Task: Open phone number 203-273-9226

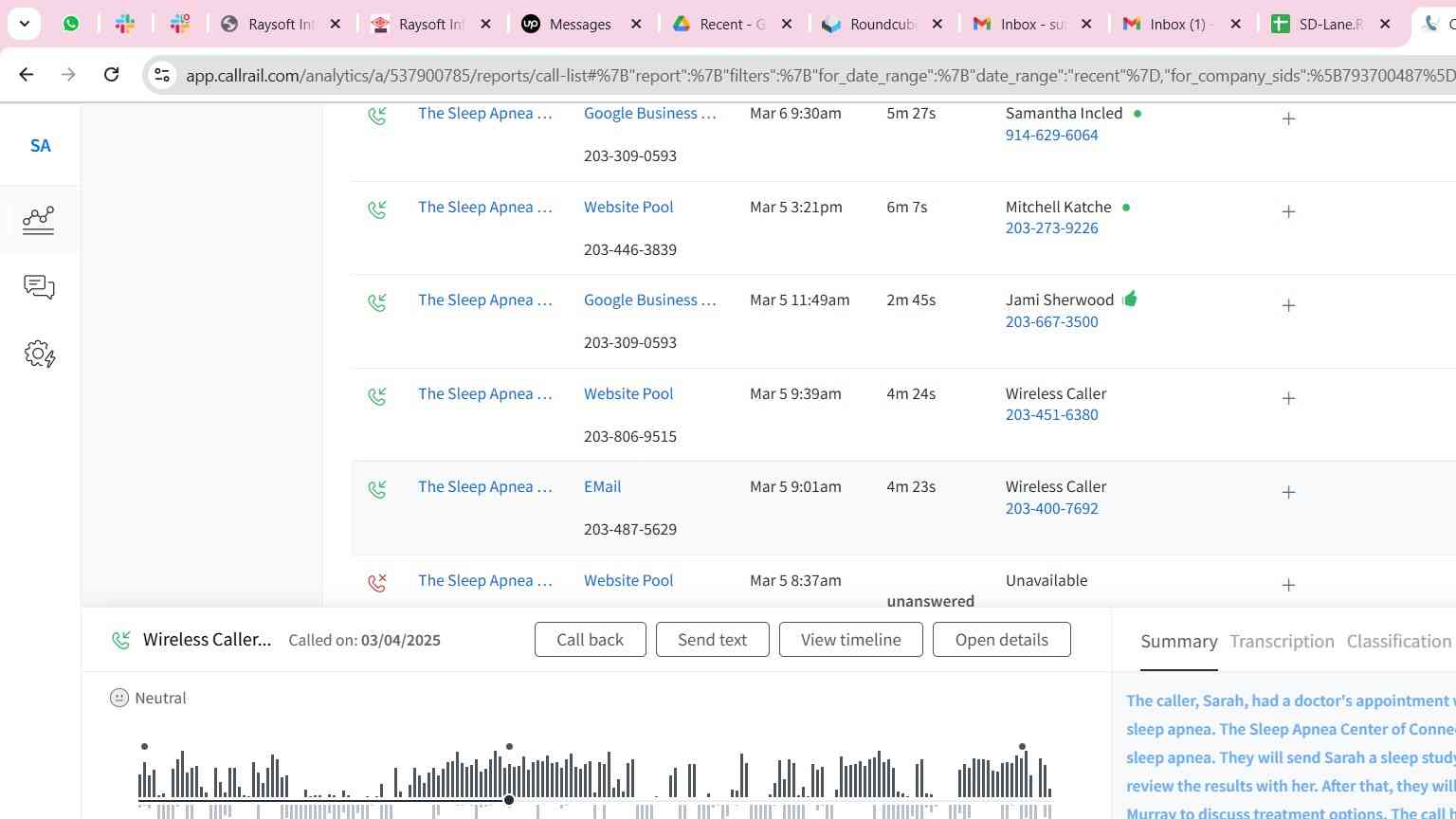Action: (1051, 227)
